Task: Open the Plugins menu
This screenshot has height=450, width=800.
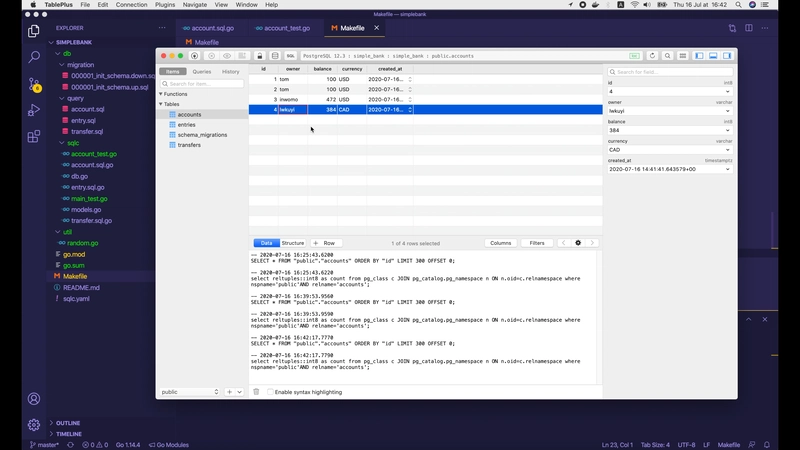Action: pos(165,5)
